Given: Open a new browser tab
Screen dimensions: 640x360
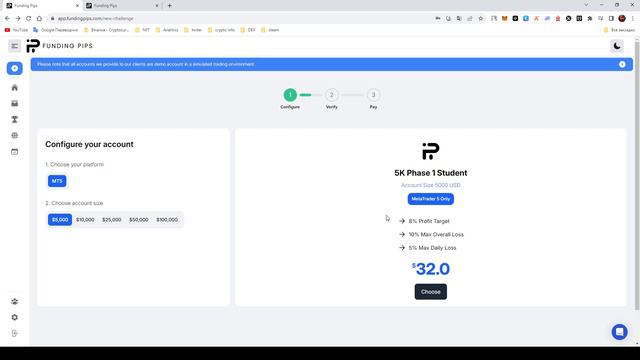Looking at the screenshot, I should [x=169, y=6].
